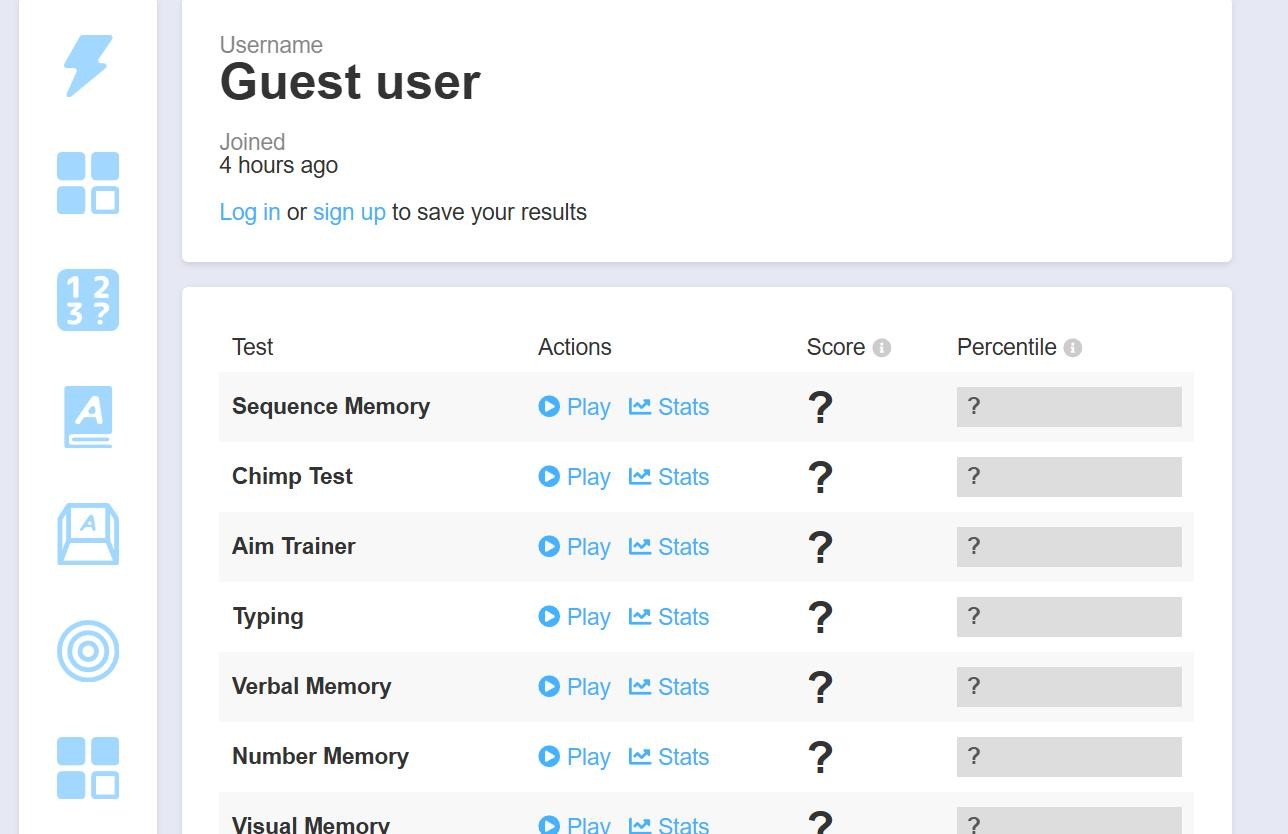
Task: Open the Aim Trainer target icon
Action: tap(88, 651)
